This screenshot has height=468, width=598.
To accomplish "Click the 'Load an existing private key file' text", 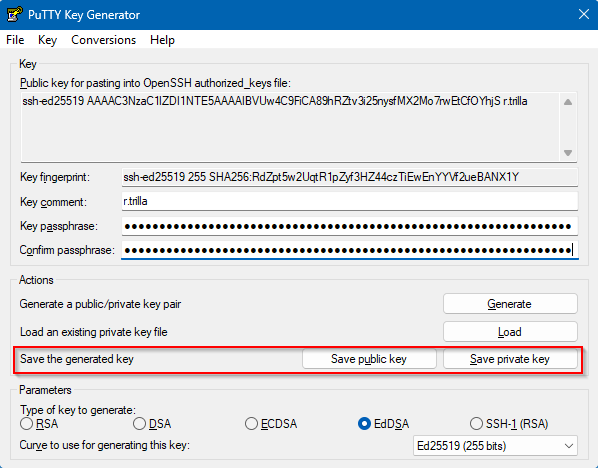I will pyautogui.click(x=93, y=332).
